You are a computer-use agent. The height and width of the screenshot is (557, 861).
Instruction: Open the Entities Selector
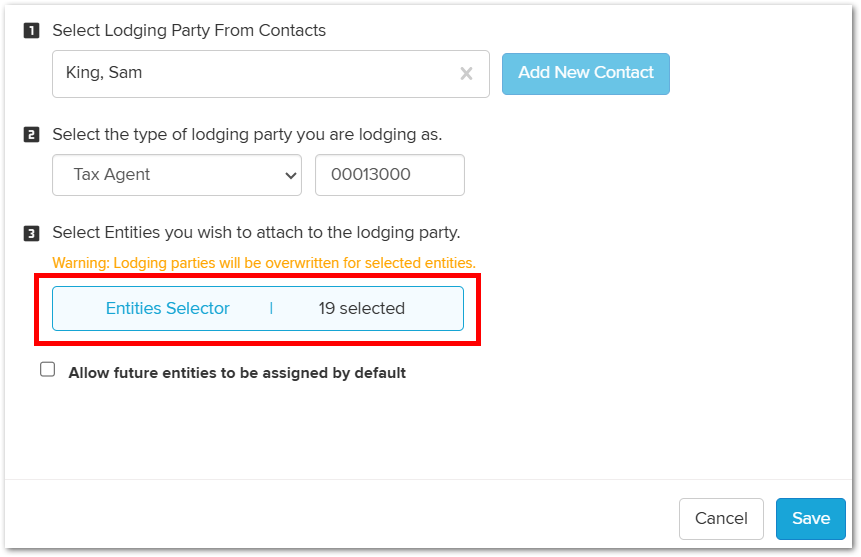[167, 308]
